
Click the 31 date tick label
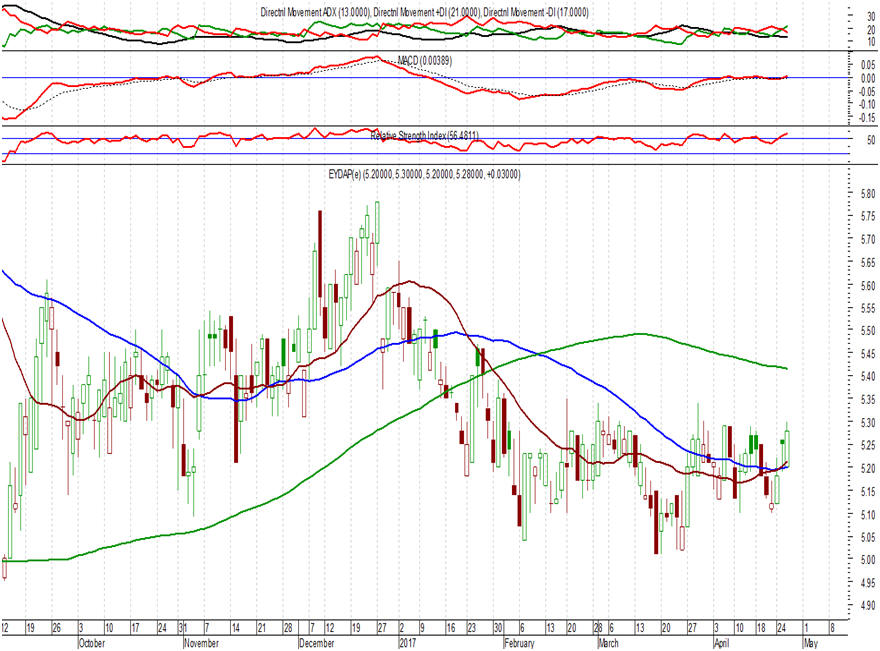tap(182, 627)
